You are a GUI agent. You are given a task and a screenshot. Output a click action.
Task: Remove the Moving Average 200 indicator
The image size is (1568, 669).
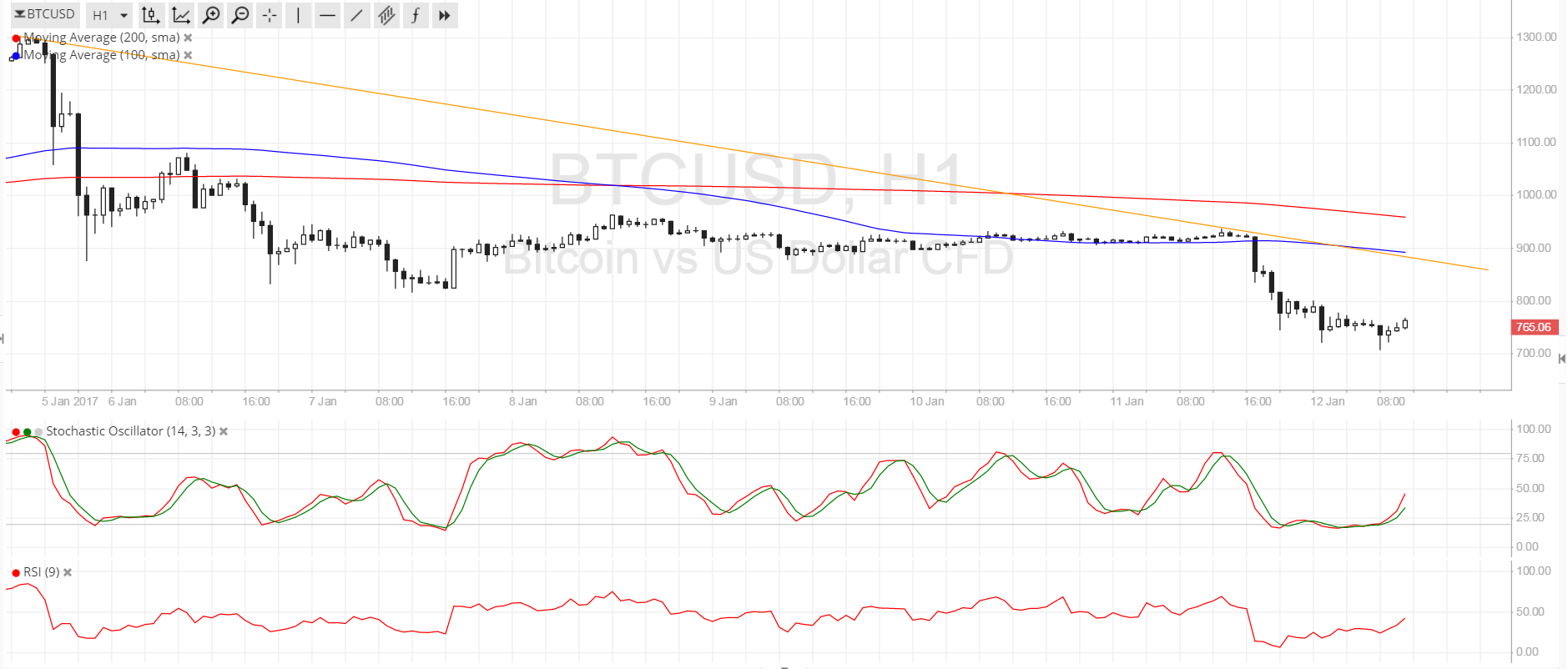pos(189,38)
